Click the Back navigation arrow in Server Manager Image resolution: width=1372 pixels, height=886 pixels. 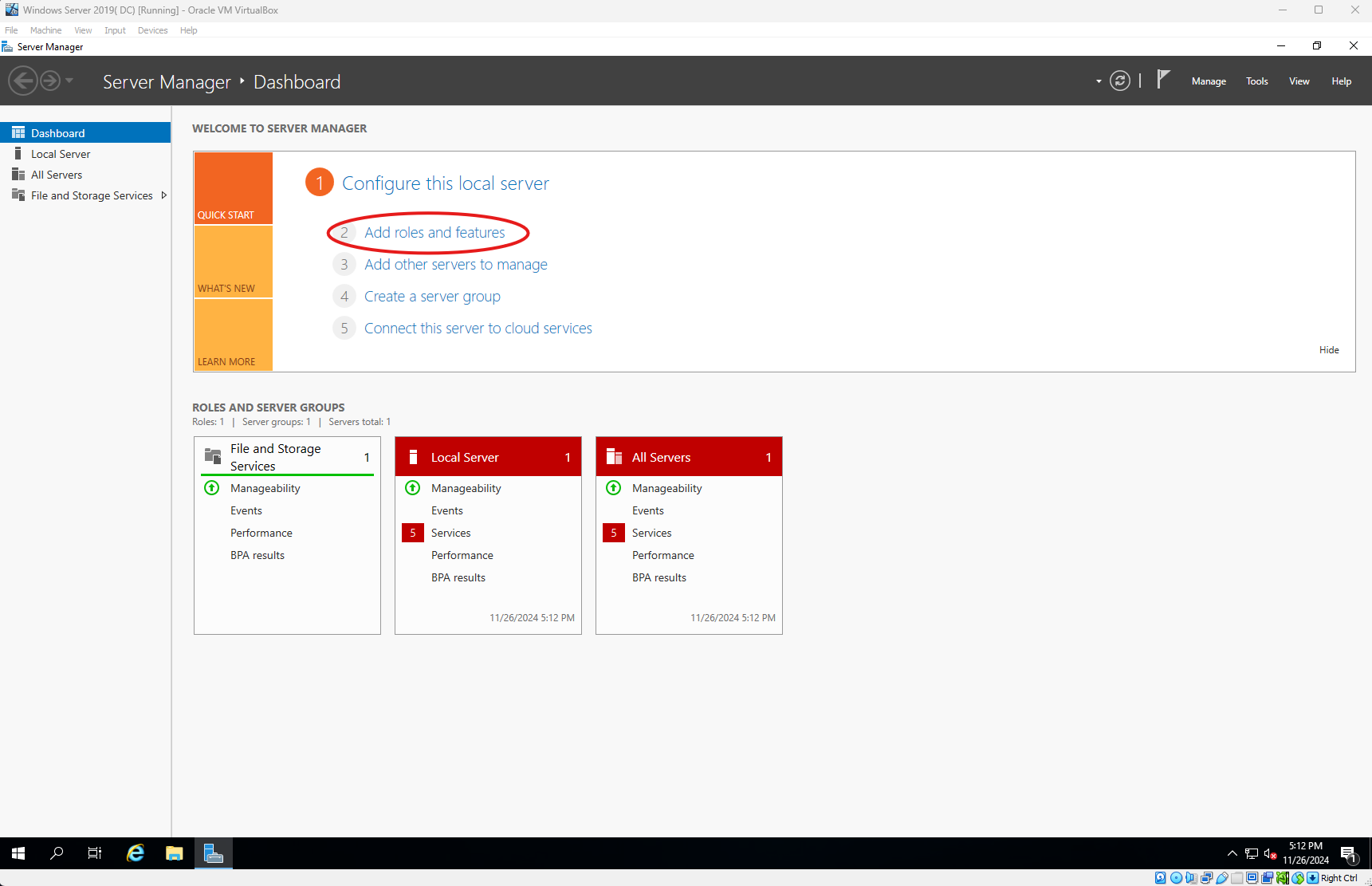point(23,81)
